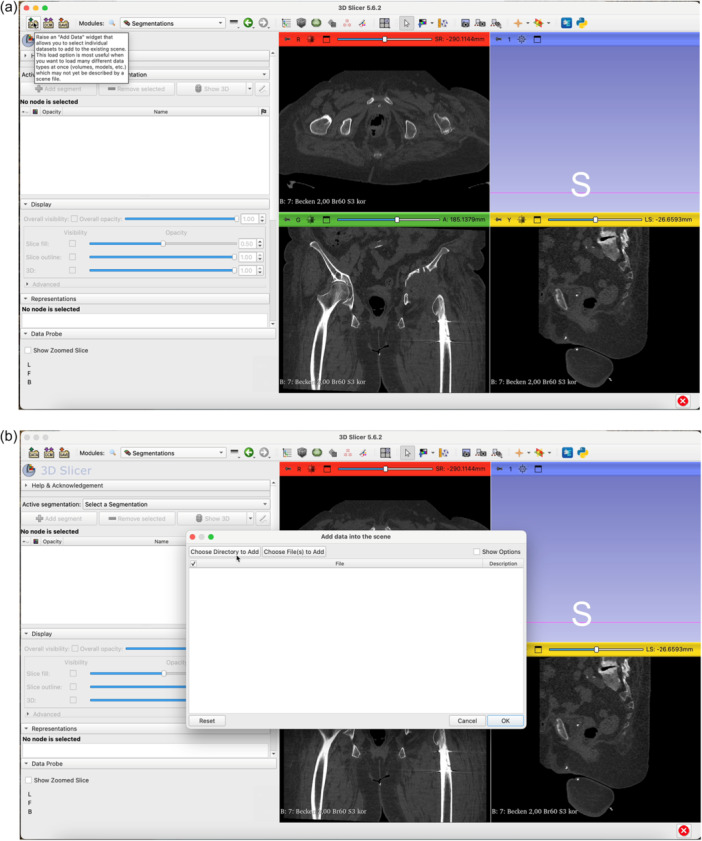Enable Show Zoomed Slice in screenshot (a)
Image resolution: width=702 pixels, height=841 pixels.
[28, 350]
